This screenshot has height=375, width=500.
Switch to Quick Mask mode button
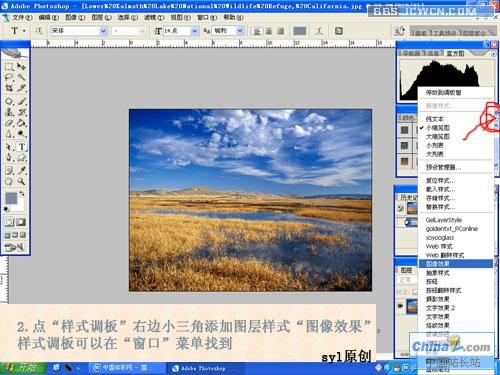(x=21, y=222)
